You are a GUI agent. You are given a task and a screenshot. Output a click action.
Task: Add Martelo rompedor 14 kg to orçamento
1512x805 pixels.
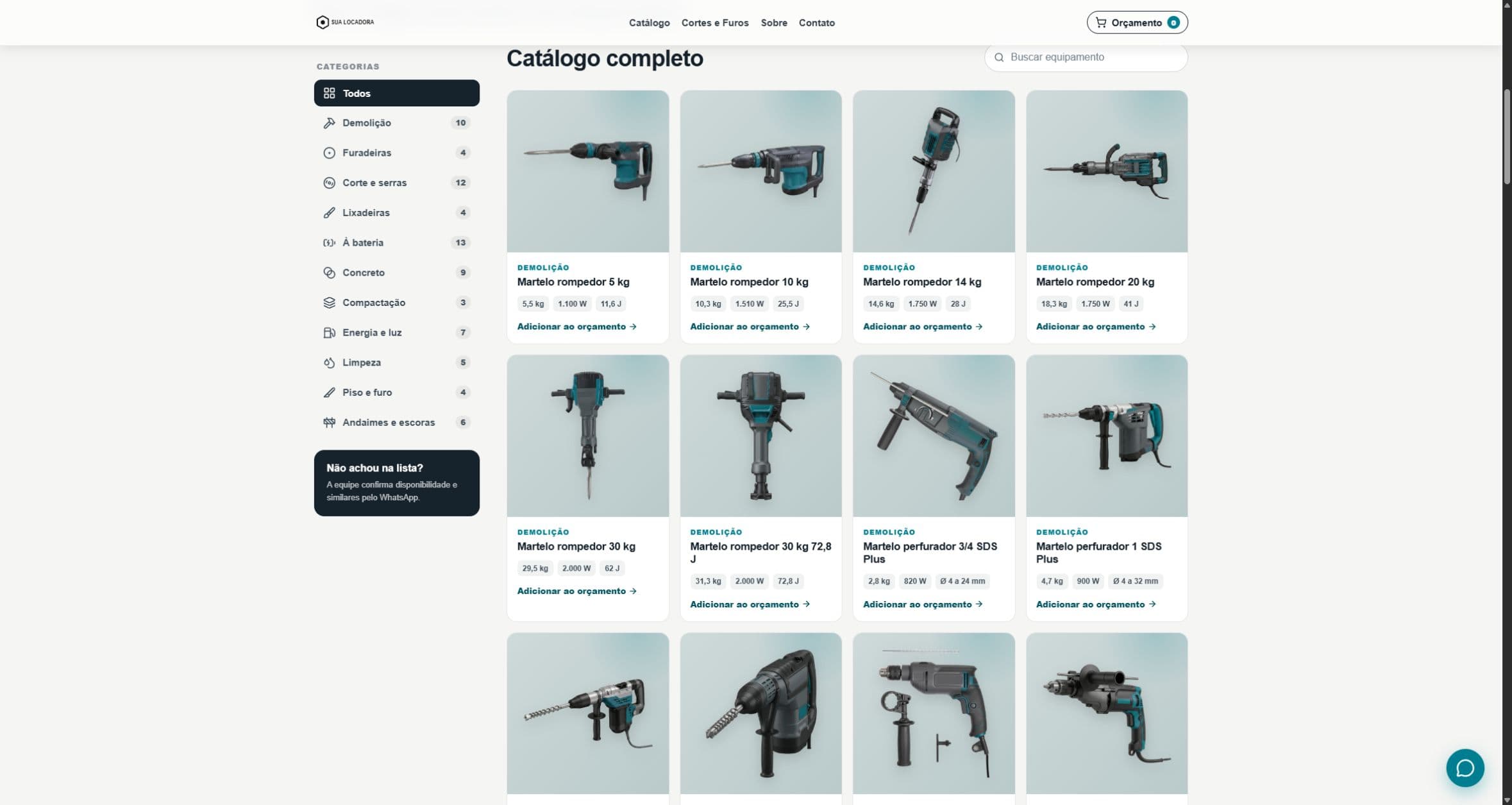[923, 326]
